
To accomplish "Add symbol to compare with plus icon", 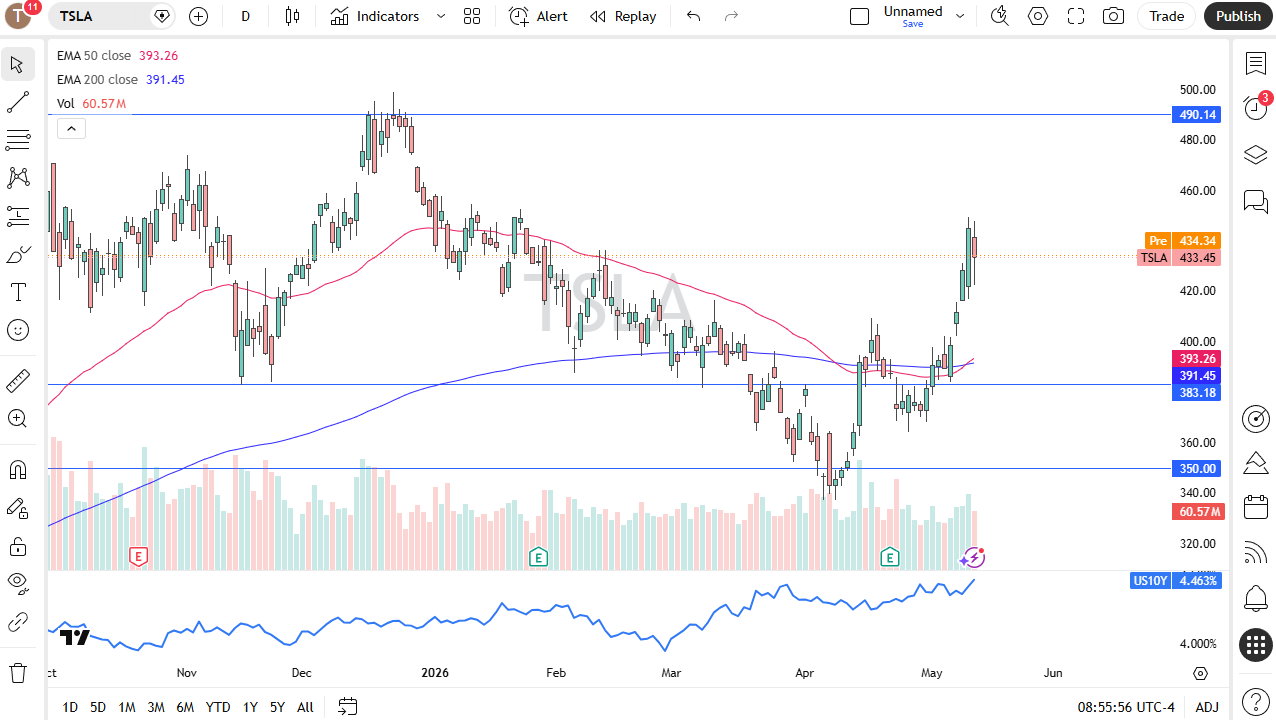I will (x=198, y=16).
